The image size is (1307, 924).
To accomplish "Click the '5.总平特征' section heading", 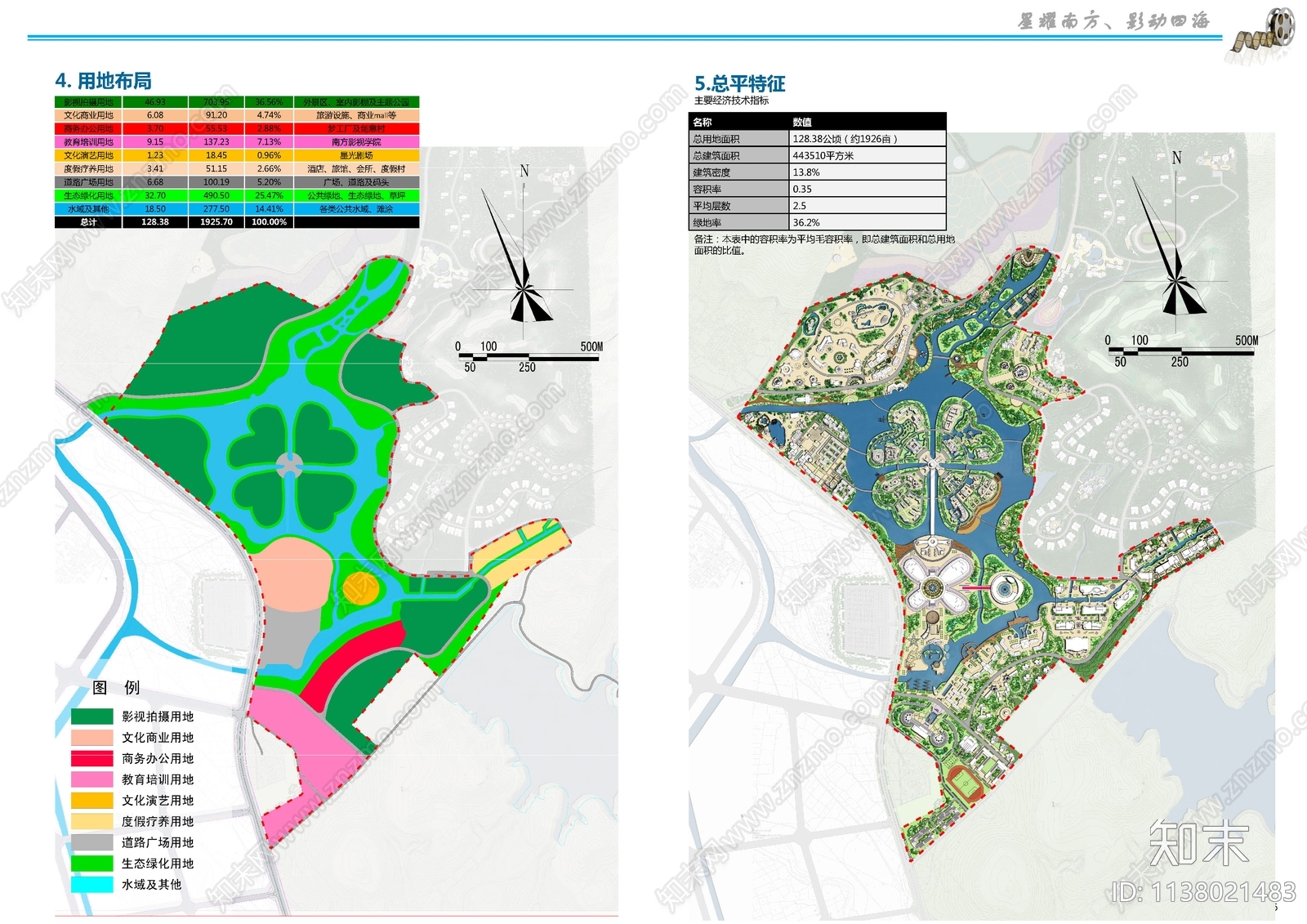I will (x=739, y=83).
